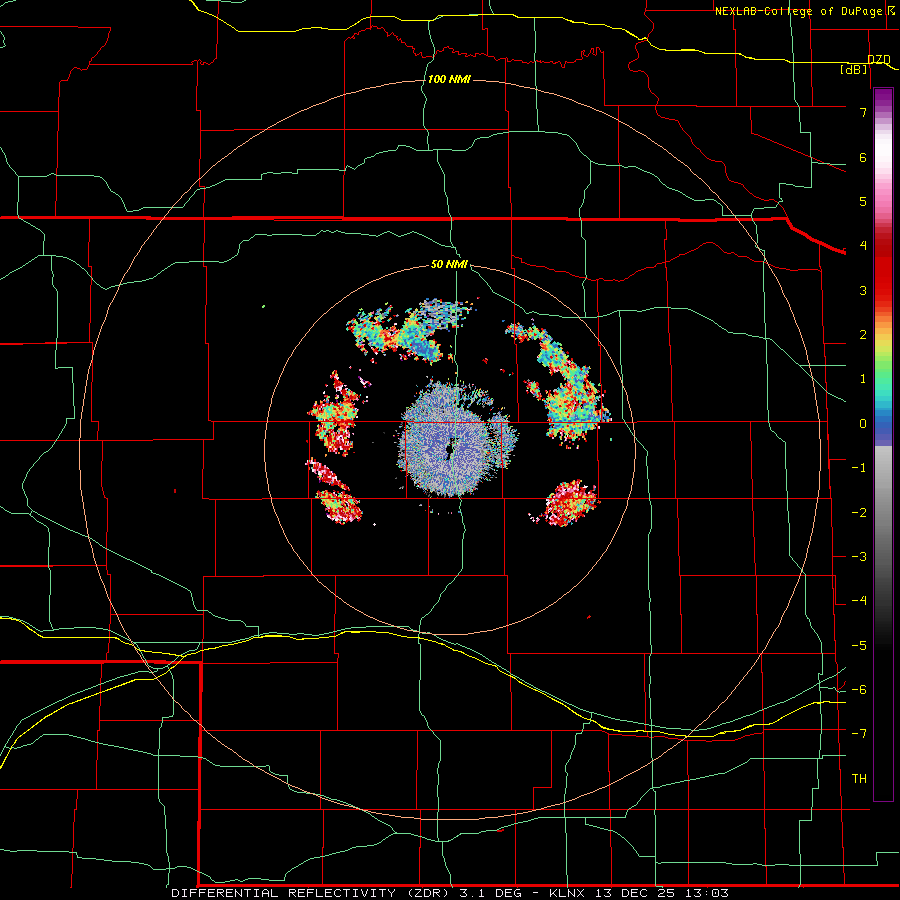The width and height of the screenshot is (900, 900).
Task: Click the [dB] units label
Action: (854, 69)
